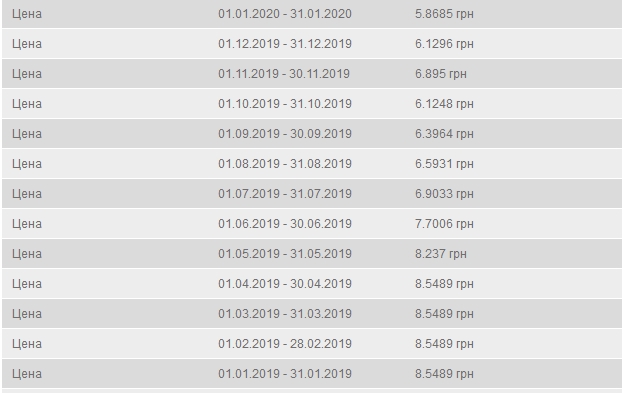Select the 01.08.2019 - 31.08.2019 period
623x393 pixels.
click(x=285, y=164)
